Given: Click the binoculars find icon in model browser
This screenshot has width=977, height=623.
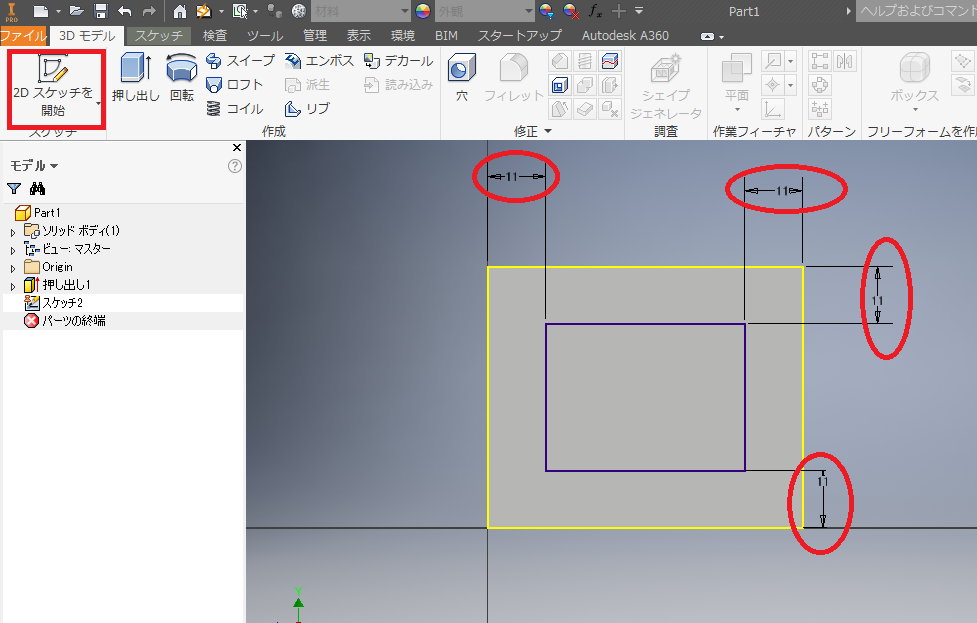Looking at the screenshot, I should pyautogui.click(x=37, y=188).
